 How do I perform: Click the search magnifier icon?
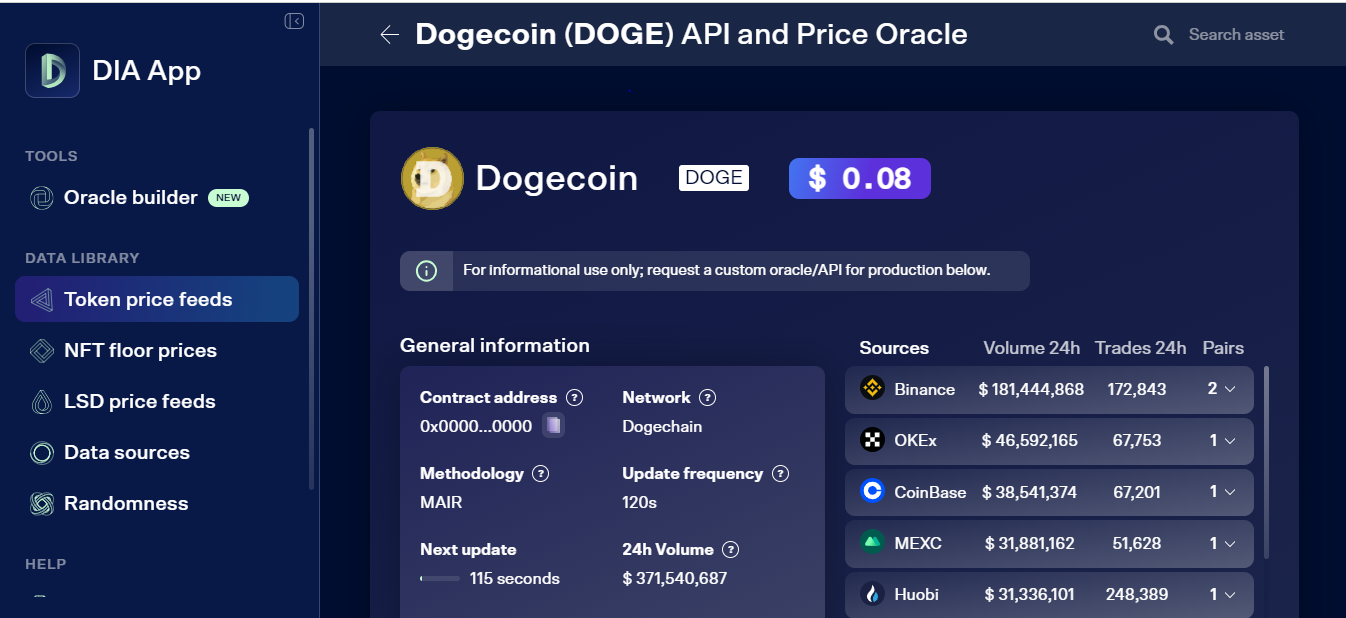[x=1162, y=33]
